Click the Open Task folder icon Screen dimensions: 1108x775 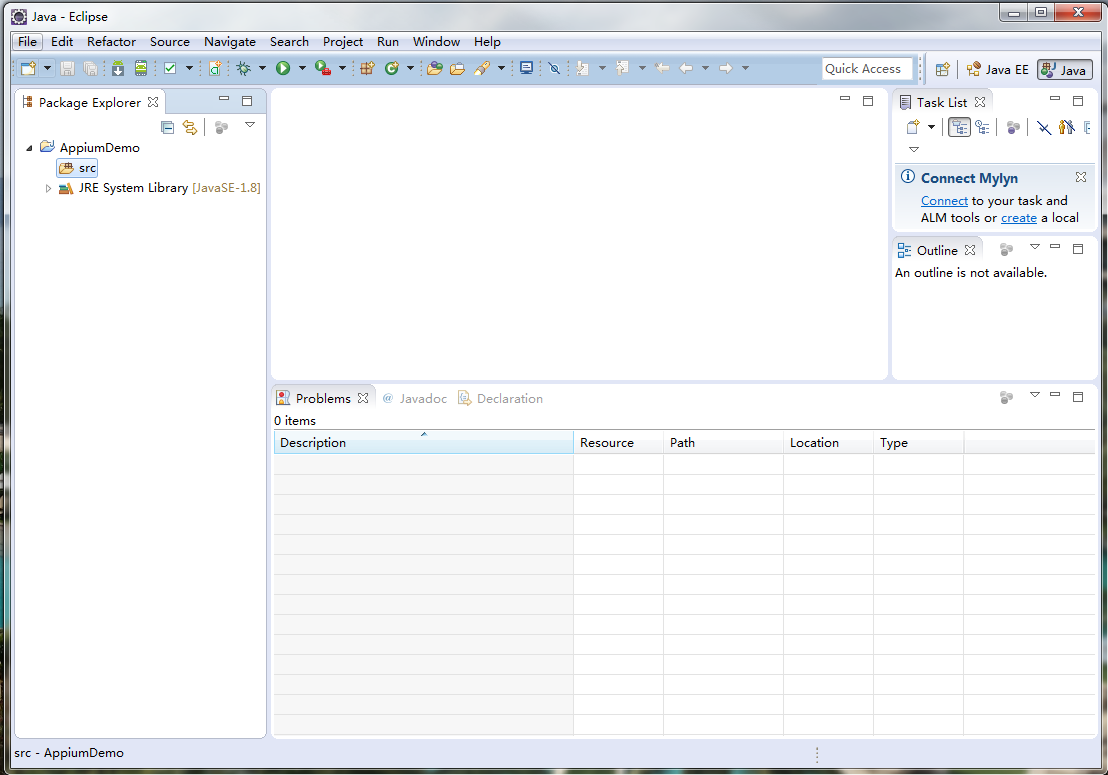pos(457,69)
